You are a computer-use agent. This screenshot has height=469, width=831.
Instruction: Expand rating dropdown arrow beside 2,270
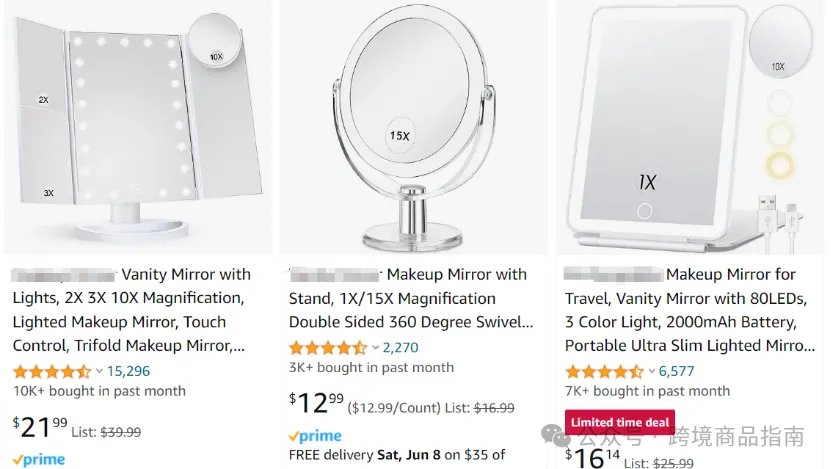(375, 348)
